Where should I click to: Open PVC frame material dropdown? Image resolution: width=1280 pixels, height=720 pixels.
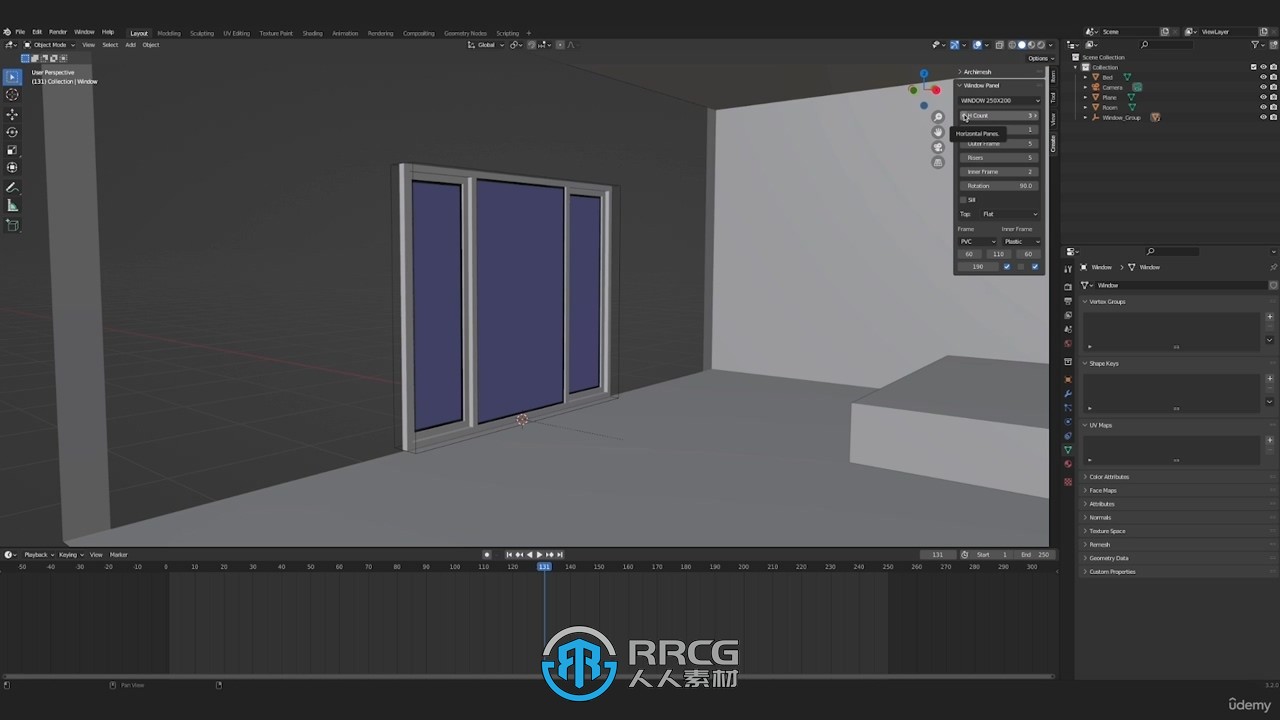coord(978,241)
